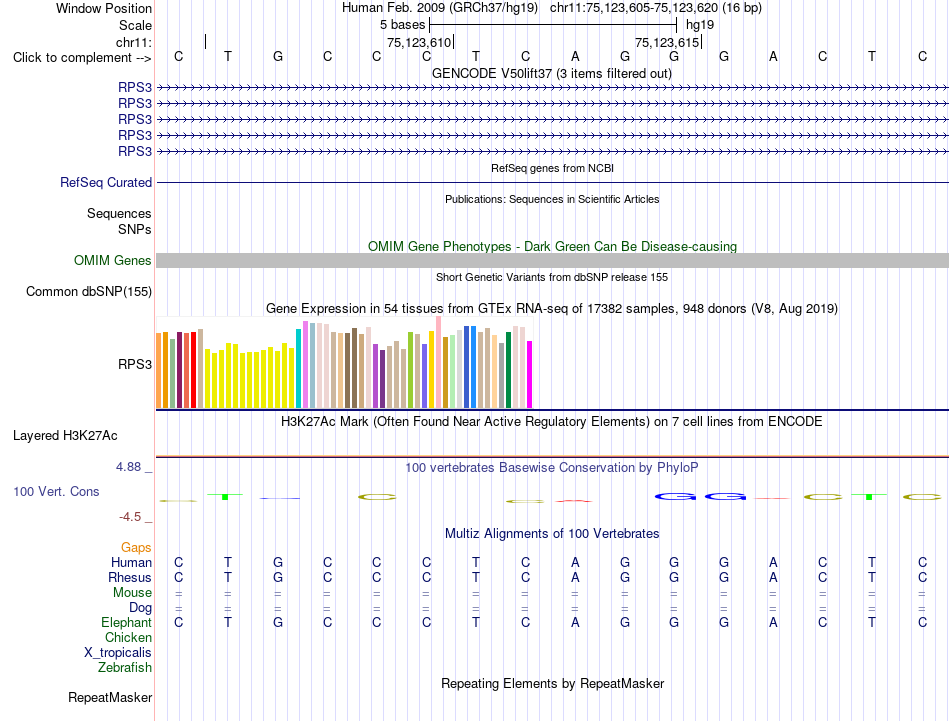Image resolution: width=950 pixels, height=721 pixels.
Task: Select the Elephant alignment row label
Action: [x=126, y=623]
